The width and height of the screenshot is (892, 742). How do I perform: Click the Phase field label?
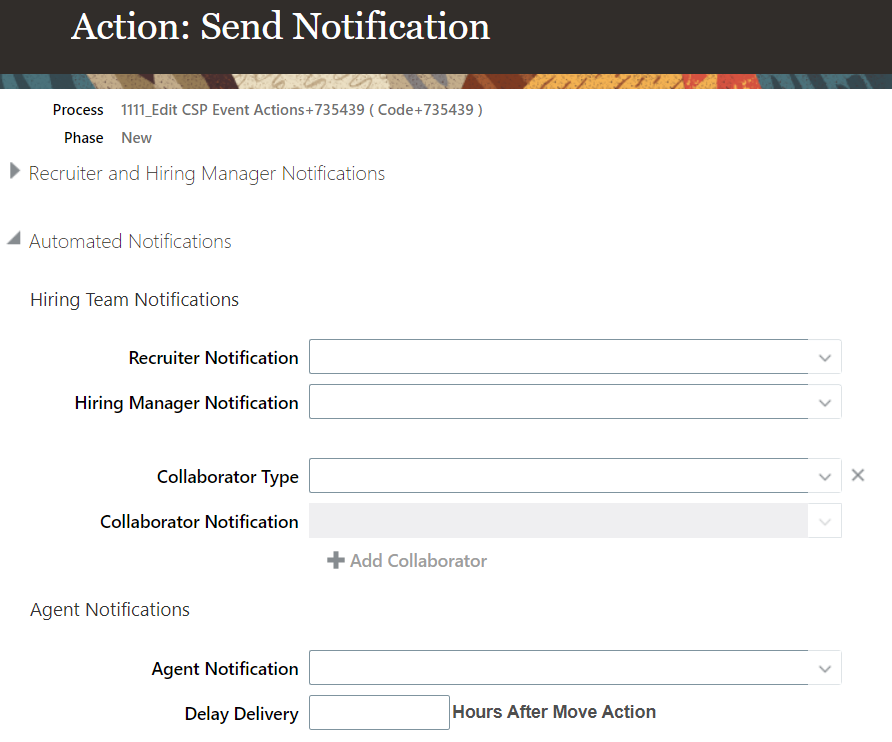84,138
